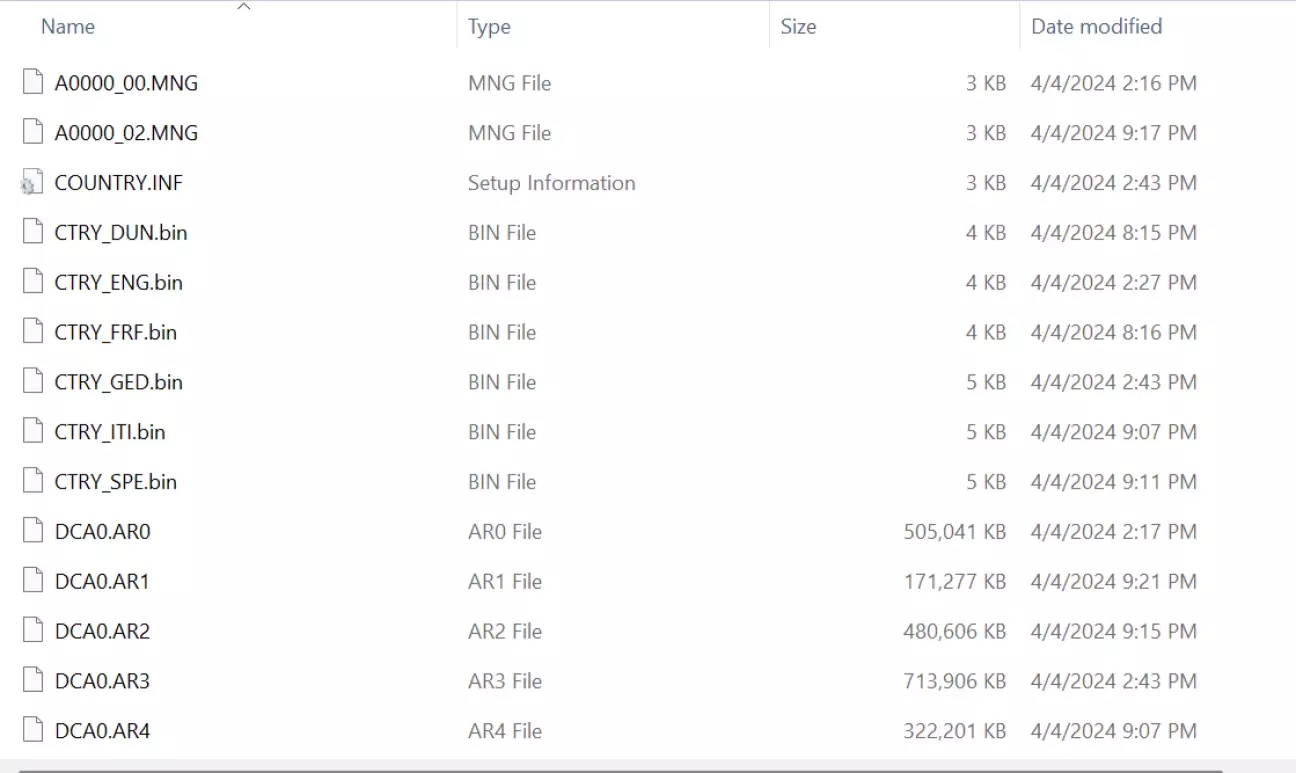Click the horizontal scrollbar at the bottom
The height and width of the screenshot is (773, 1296).
[x=620, y=770]
